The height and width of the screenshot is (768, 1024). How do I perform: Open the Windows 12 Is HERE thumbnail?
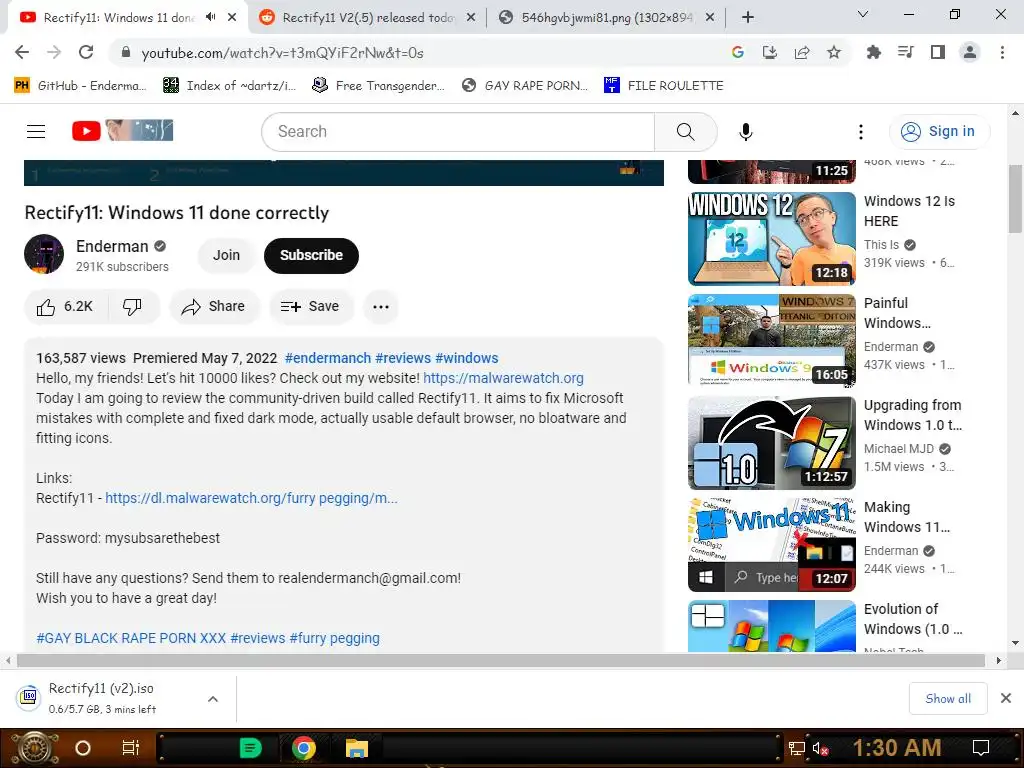(771, 238)
